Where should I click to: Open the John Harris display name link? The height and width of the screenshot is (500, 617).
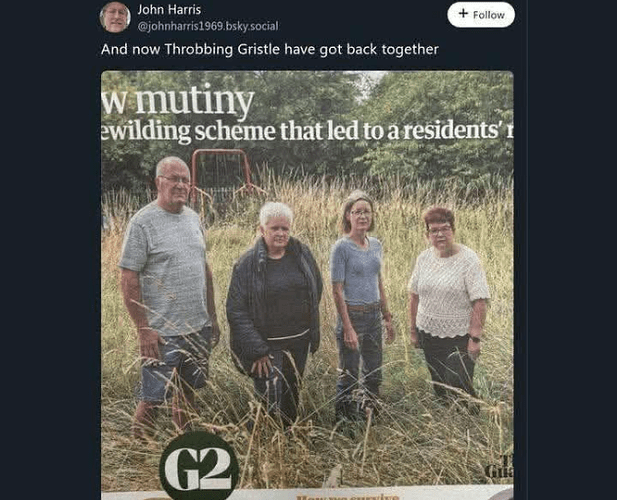click(x=169, y=9)
